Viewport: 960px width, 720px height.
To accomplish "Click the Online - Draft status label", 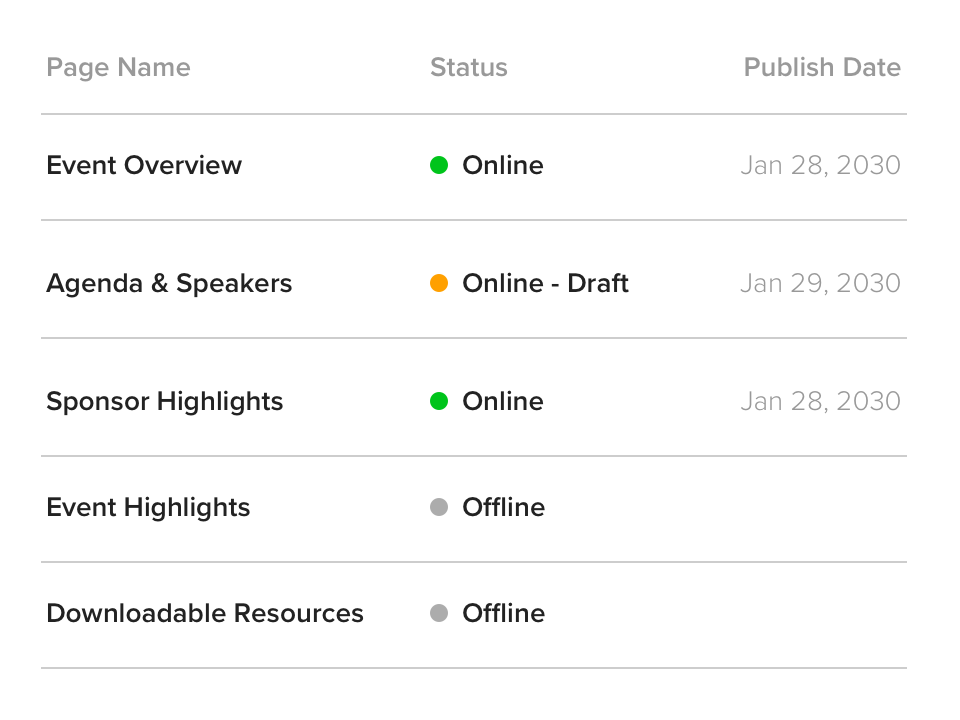I will pos(545,283).
